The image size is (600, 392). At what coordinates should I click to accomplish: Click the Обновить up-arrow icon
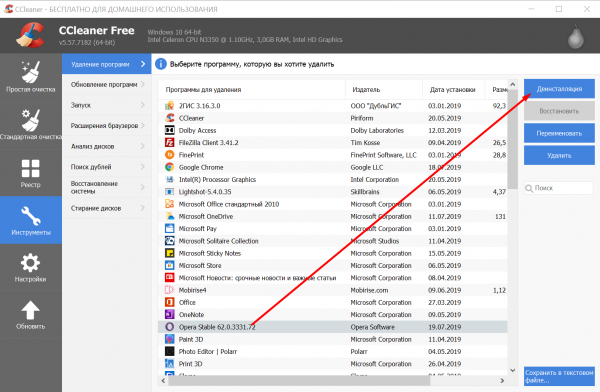click(x=30, y=310)
